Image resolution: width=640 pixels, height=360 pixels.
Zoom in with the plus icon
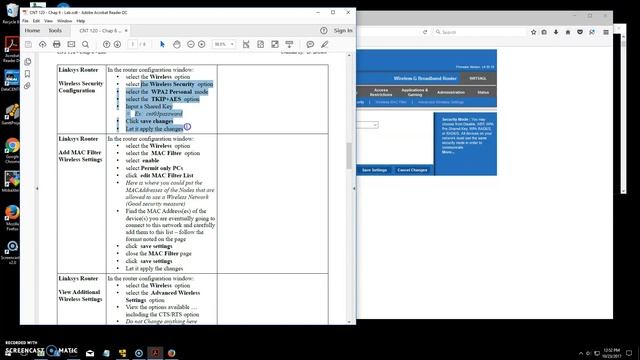(202, 44)
